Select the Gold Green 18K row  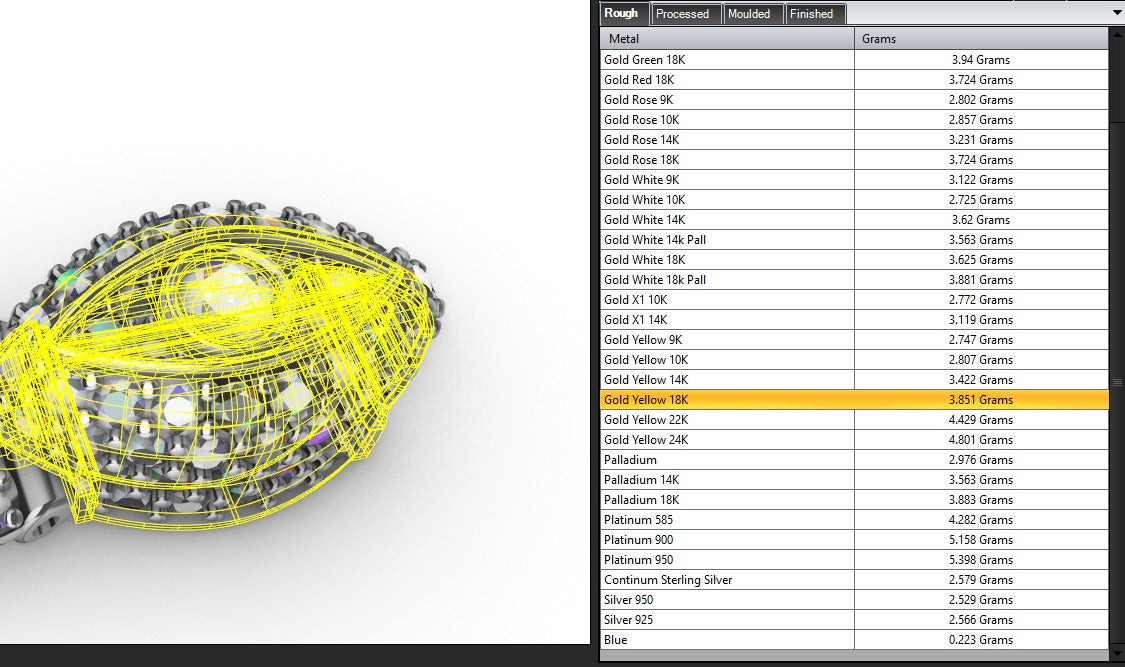tap(854, 60)
